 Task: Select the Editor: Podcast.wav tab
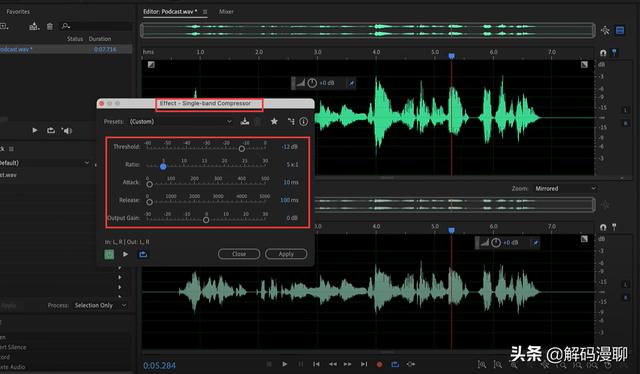click(170, 12)
